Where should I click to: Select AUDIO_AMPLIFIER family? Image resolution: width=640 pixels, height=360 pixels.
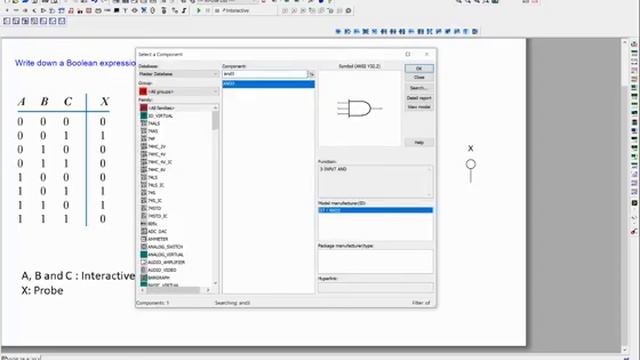166,262
